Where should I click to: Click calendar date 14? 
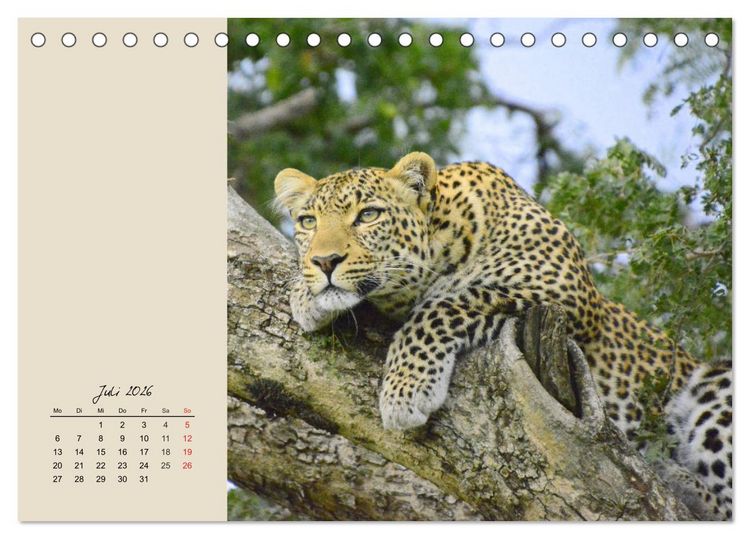pyautogui.click(x=79, y=452)
